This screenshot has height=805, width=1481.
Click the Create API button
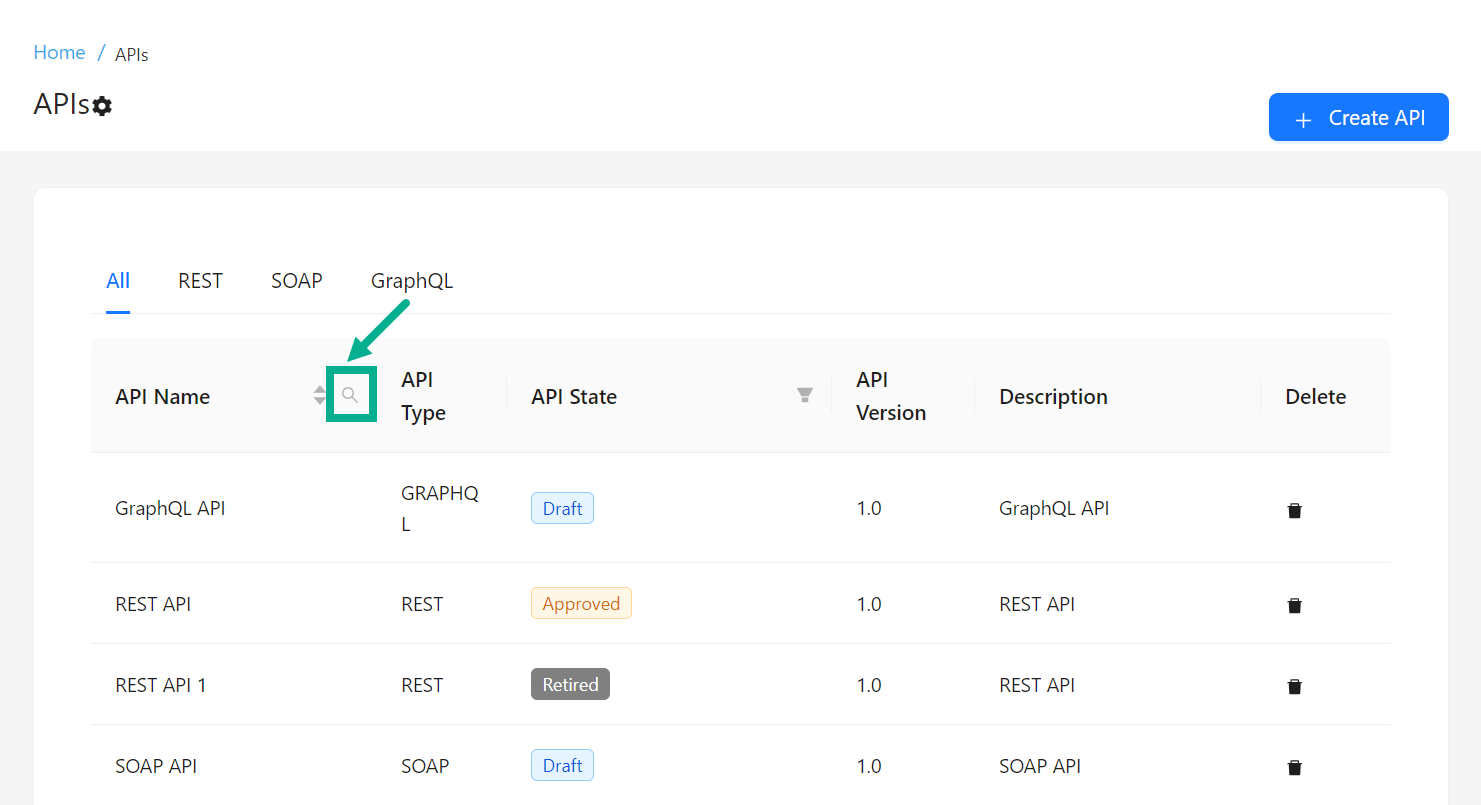1358,118
